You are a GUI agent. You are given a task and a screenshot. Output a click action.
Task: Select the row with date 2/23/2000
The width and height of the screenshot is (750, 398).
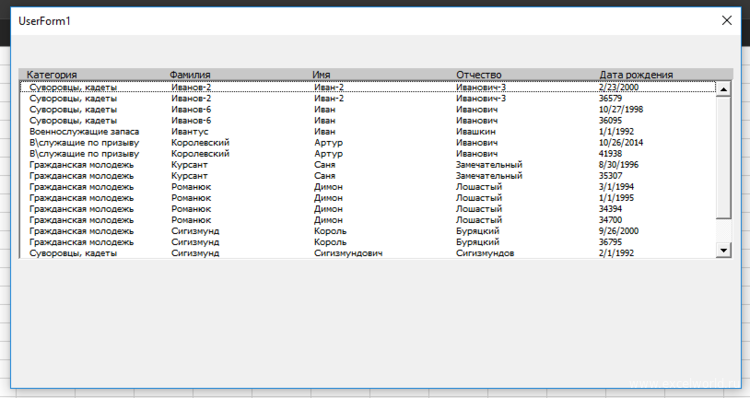[x=368, y=87]
